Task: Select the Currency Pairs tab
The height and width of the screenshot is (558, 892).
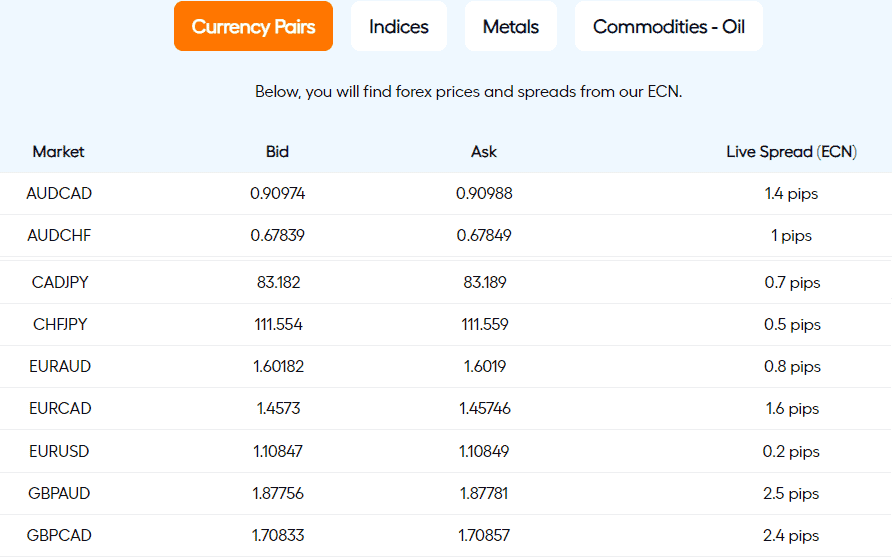Action: tap(253, 26)
